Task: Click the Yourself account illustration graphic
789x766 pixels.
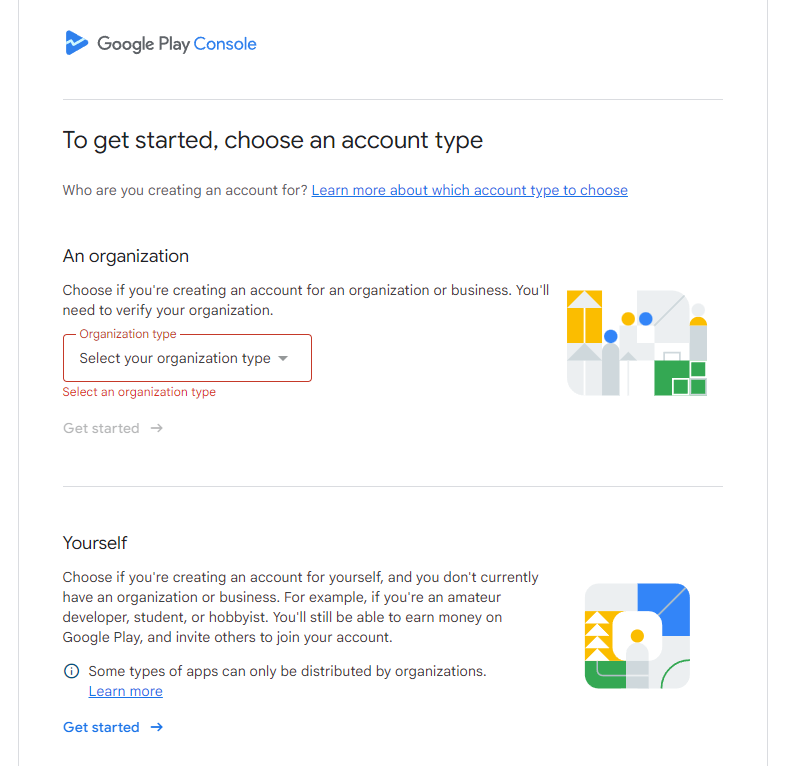Action: [x=637, y=636]
